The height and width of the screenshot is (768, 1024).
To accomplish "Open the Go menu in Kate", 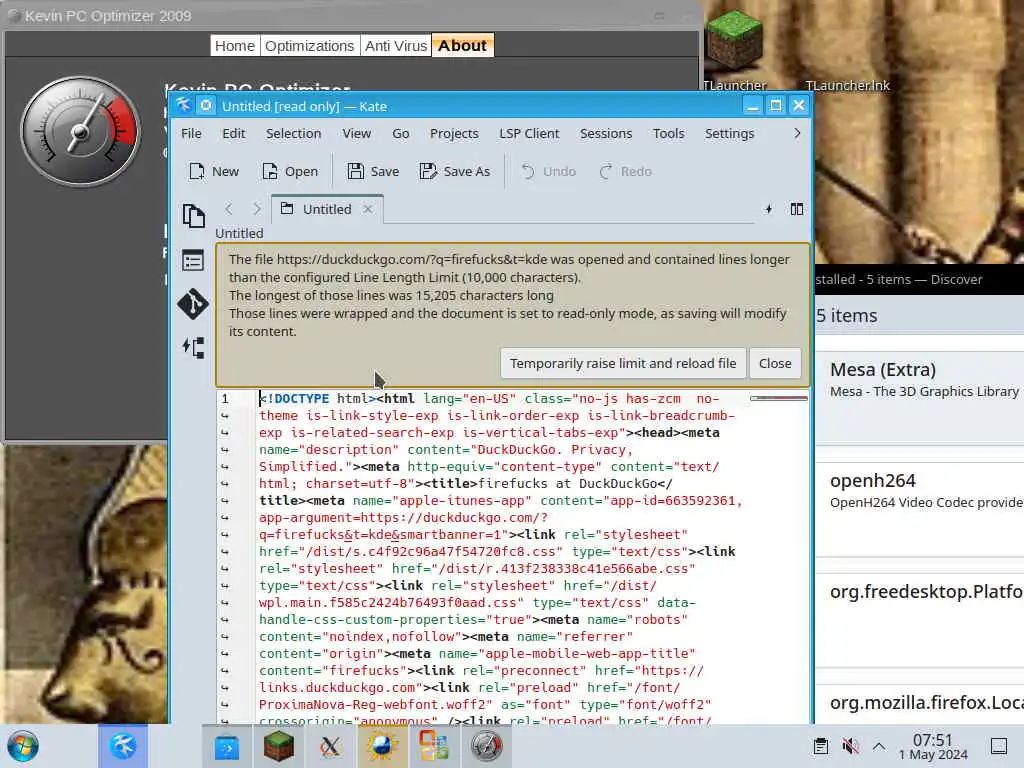I will 401,133.
